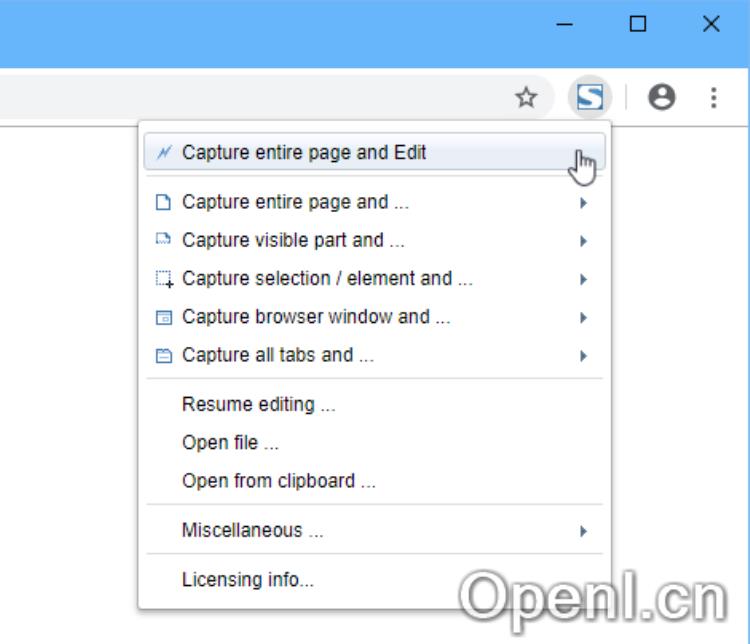Viewport: 750px width, 644px height.
Task: Click the all tabs capture icon
Action: pos(164,355)
